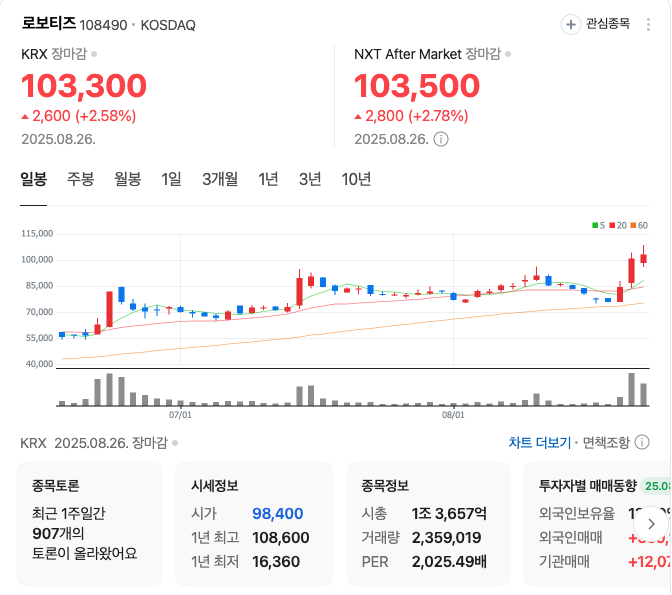The width and height of the screenshot is (672, 595).
Task: Switch to 월봉 monthly chart tab
Action: [x=128, y=179]
